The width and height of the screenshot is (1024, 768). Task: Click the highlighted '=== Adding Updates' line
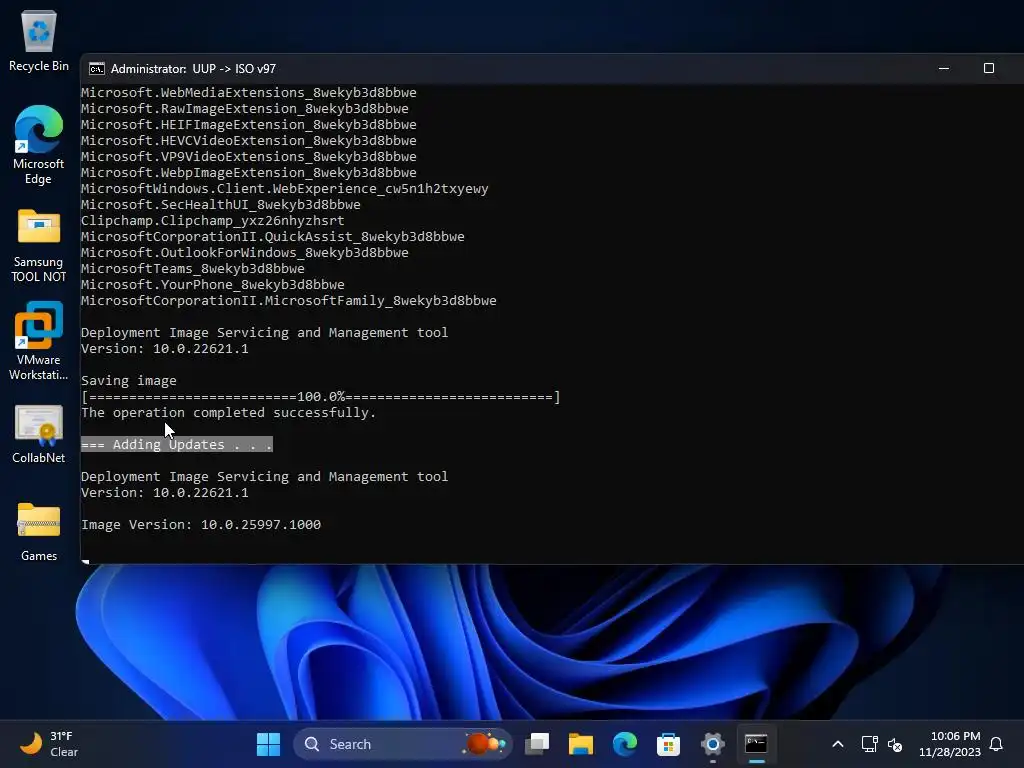click(x=176, y=445)
